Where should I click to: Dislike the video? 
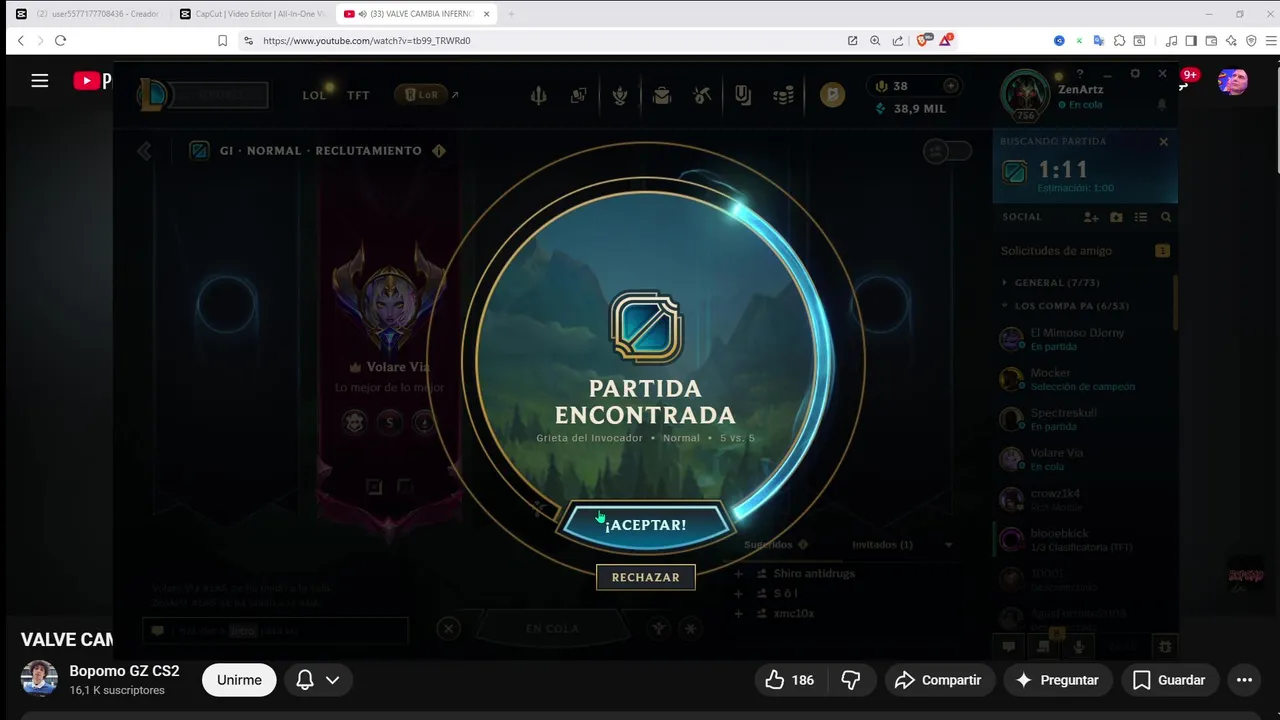click(x=851, y=680)
